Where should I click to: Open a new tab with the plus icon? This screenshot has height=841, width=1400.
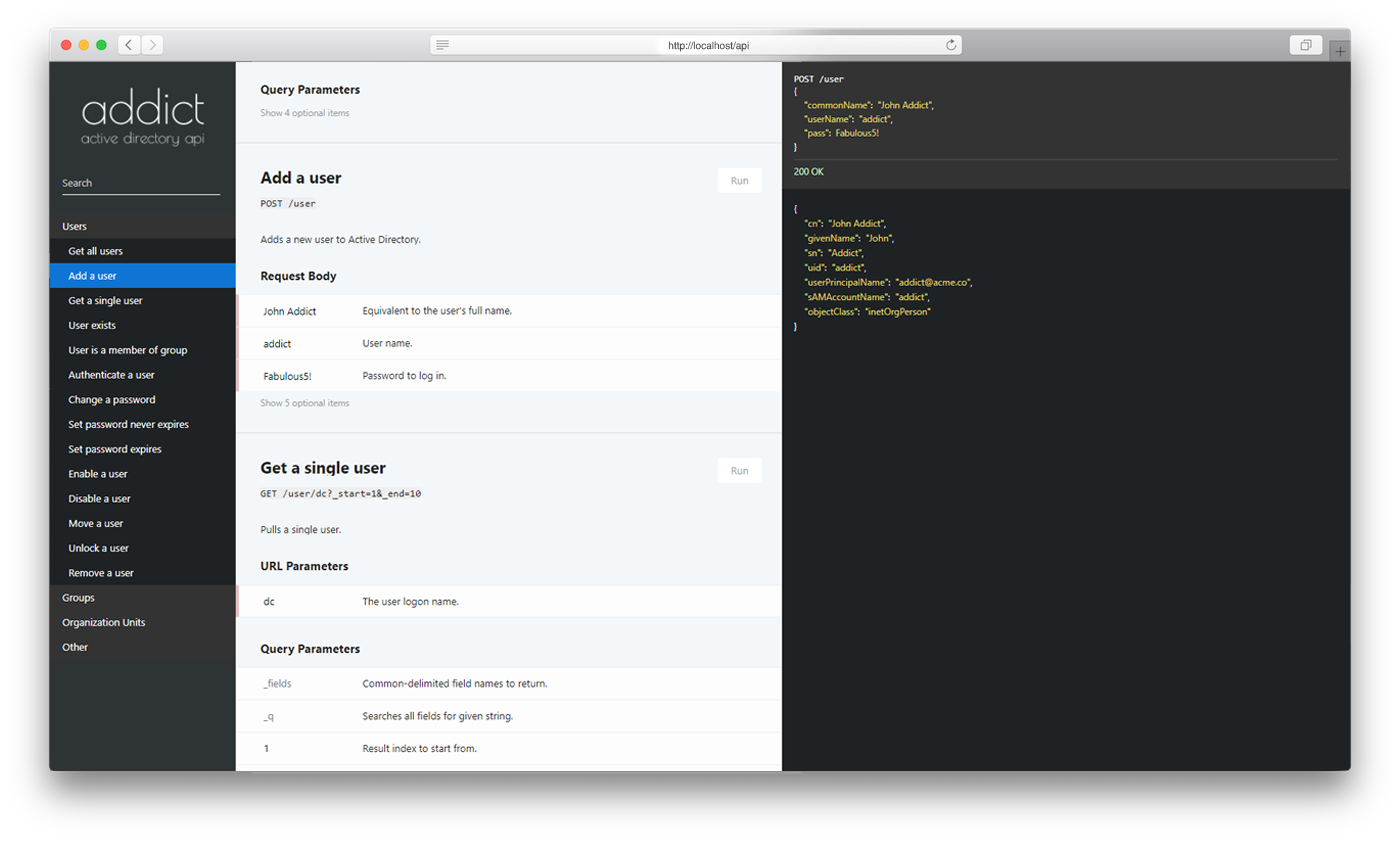coord(1339,48)
